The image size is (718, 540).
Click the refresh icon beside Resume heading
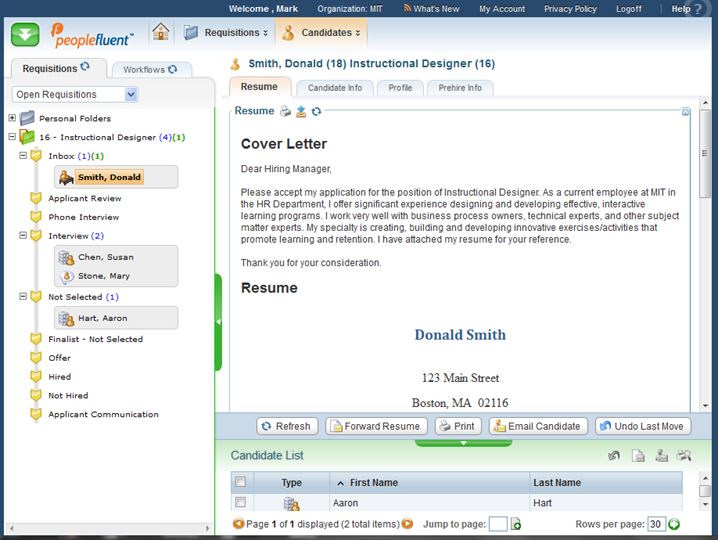(316, 111)
